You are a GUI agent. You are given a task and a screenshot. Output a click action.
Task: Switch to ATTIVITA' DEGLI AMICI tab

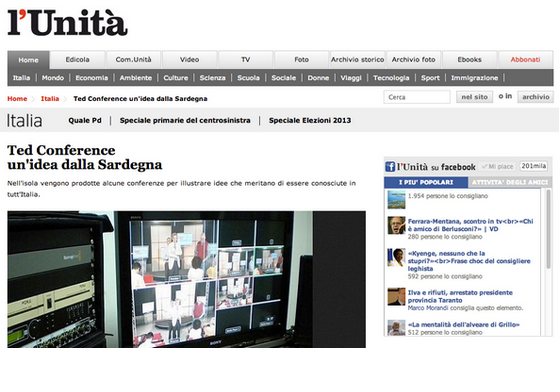coord(510,182)
